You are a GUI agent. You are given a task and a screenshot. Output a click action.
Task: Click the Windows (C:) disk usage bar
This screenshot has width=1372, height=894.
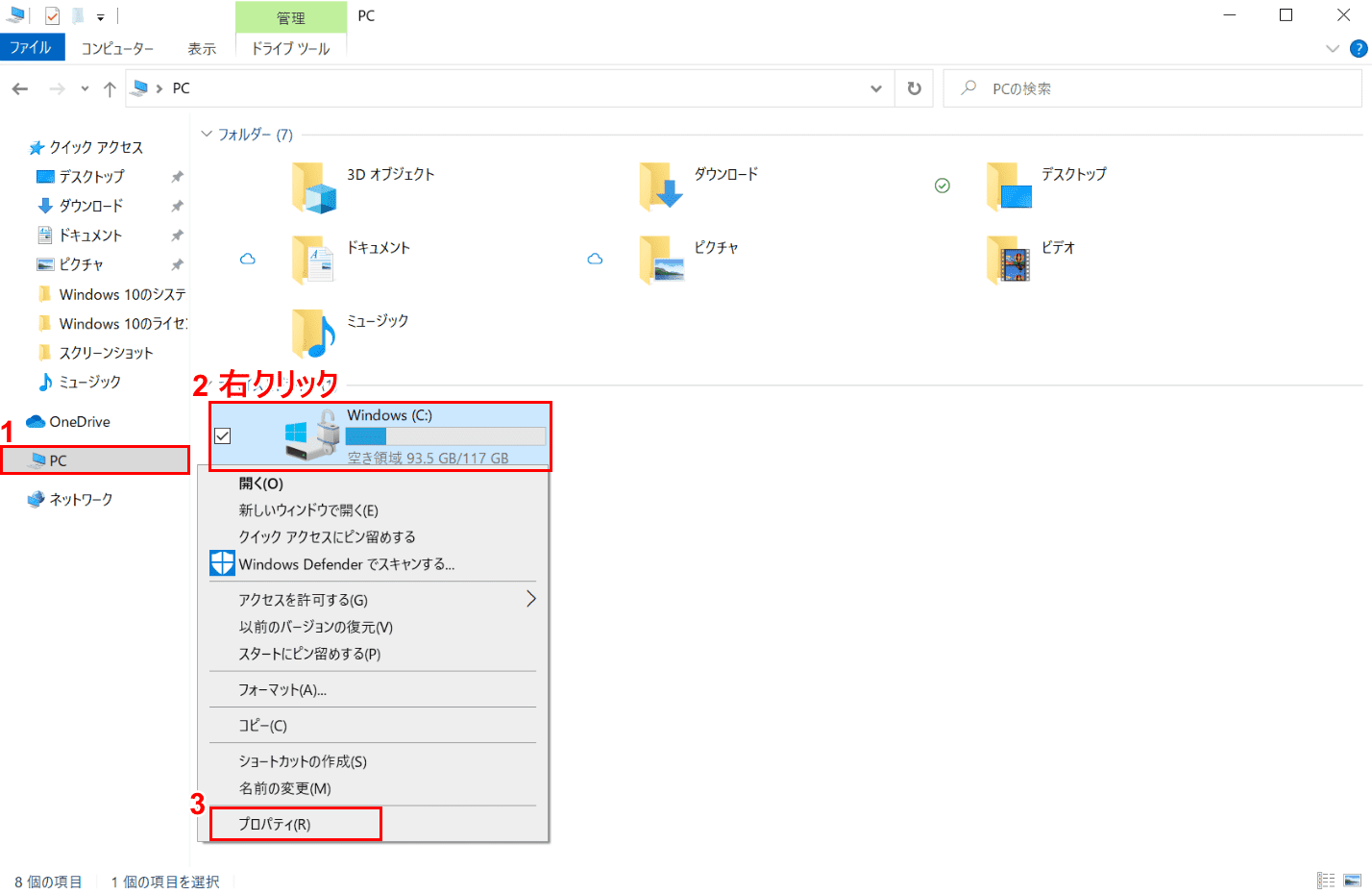click(446, 436)
